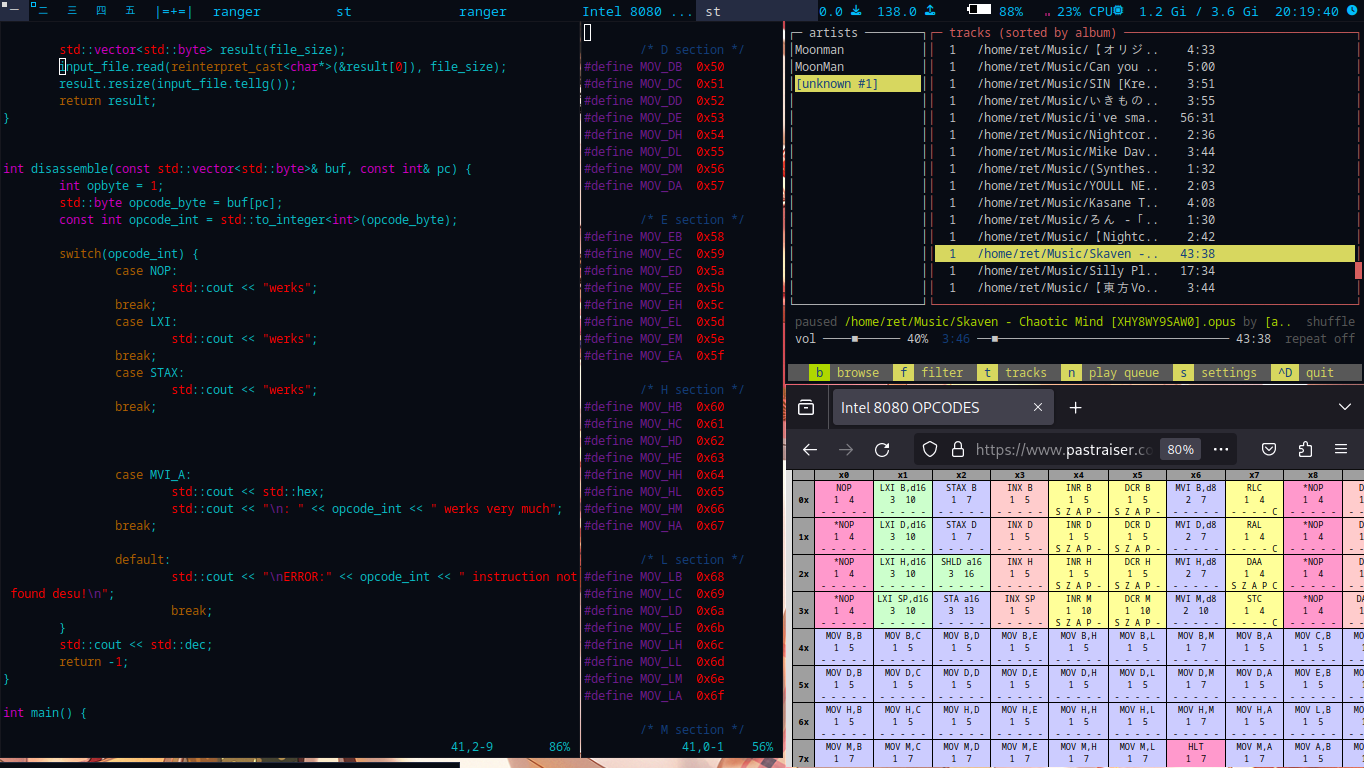Select the Silly Pl.. track lasting 17:34
This screenshot has width=1364, height=768.
[x=1145, y=271]
